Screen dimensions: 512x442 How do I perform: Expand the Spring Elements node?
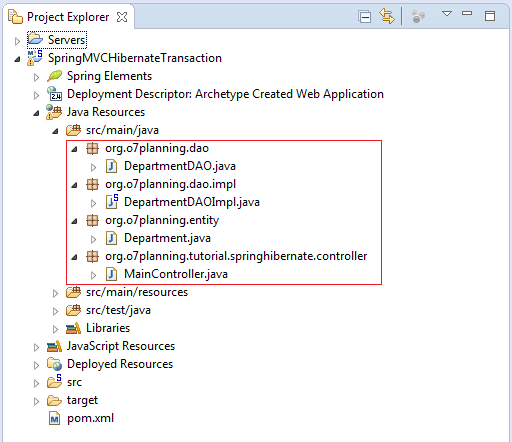click(x=36, y=77)
